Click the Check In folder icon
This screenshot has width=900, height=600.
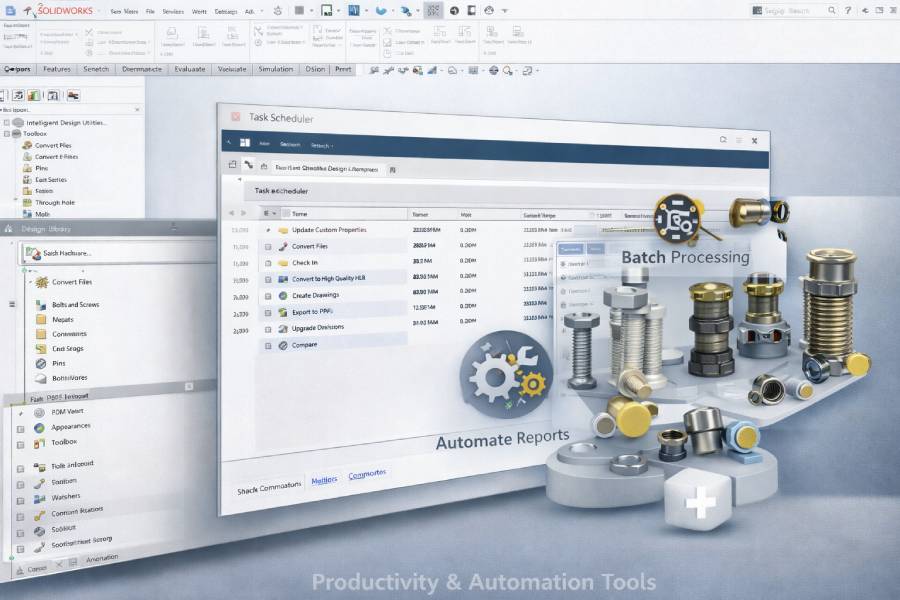point(283,263)
